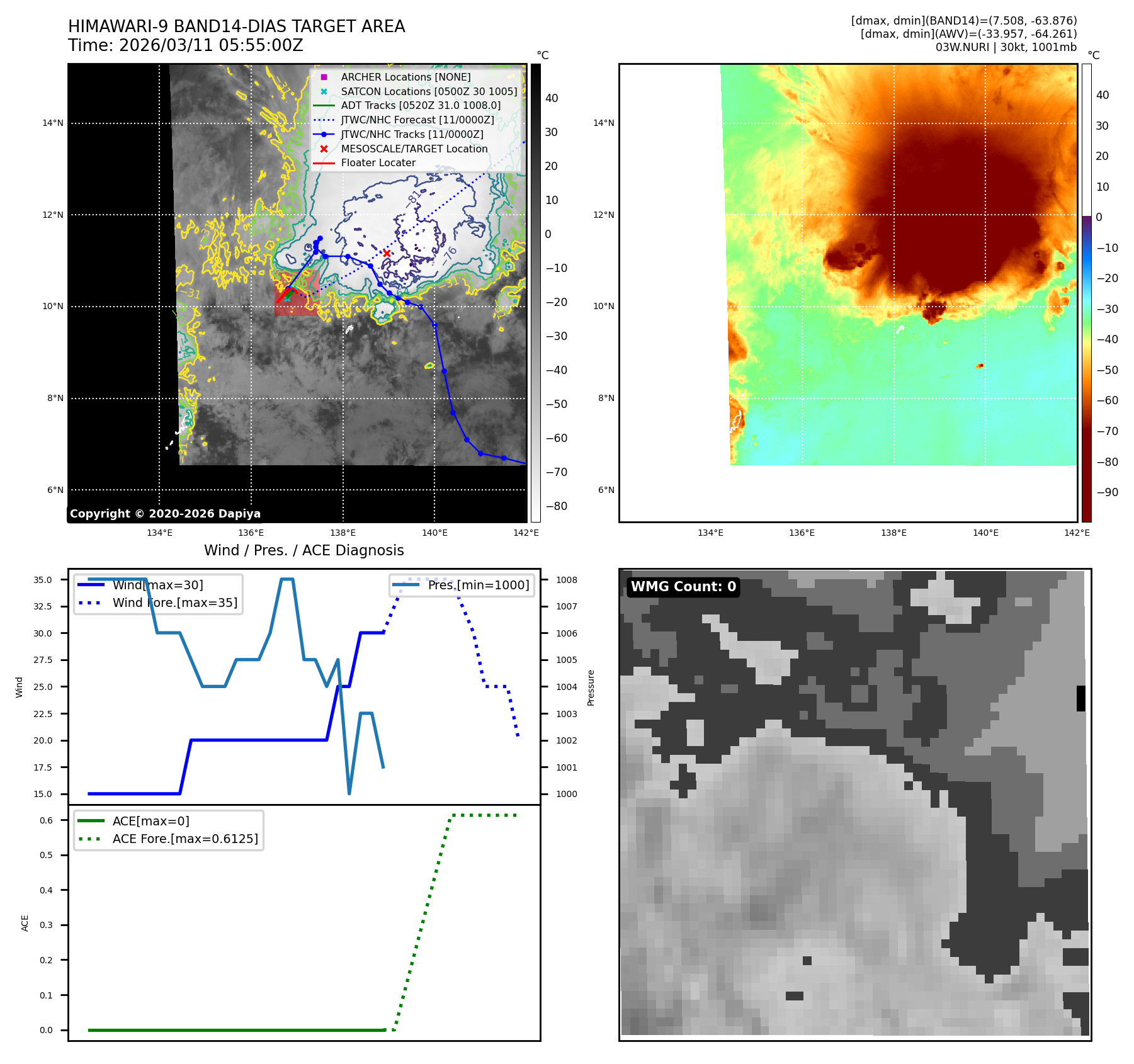Image resolution: width=1134 pixels, height=1064 pixels.
Task: Click the WMG Count: 0 label
Action: 683,587
